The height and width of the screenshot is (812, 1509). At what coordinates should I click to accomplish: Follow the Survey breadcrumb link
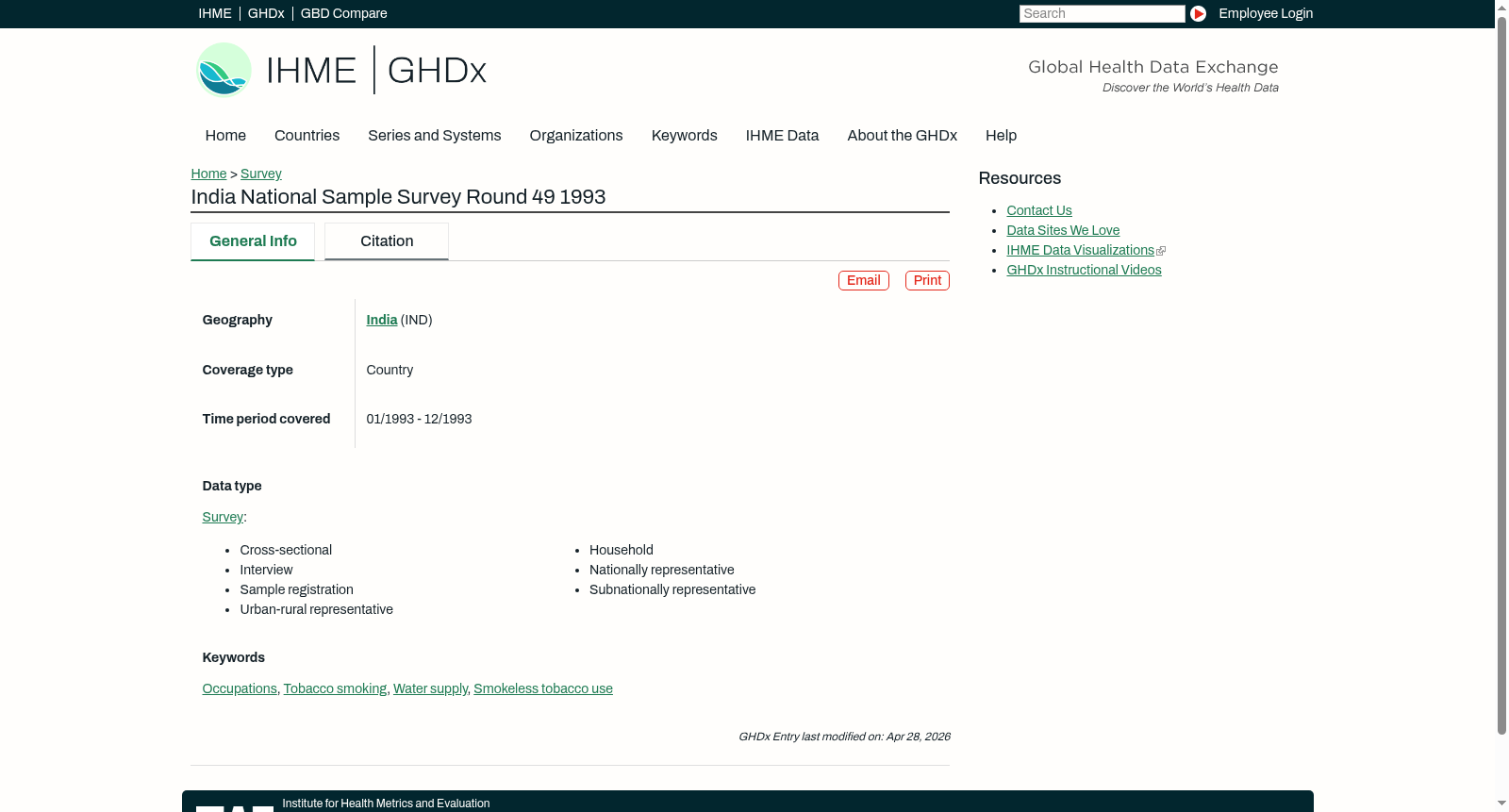pos(260,174)
